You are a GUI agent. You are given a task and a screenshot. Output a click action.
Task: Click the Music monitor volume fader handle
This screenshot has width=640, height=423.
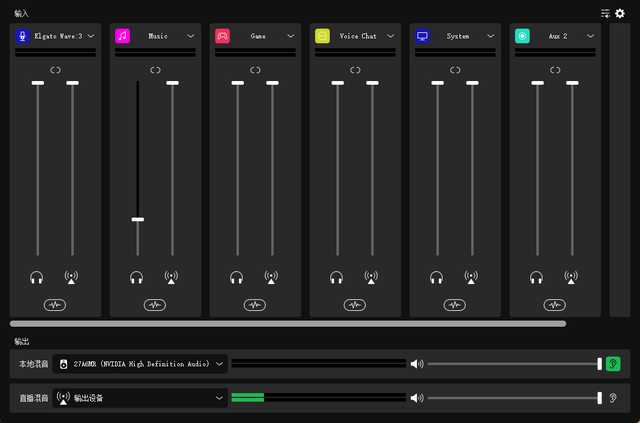pyautogui.click(x=138, y=219)
